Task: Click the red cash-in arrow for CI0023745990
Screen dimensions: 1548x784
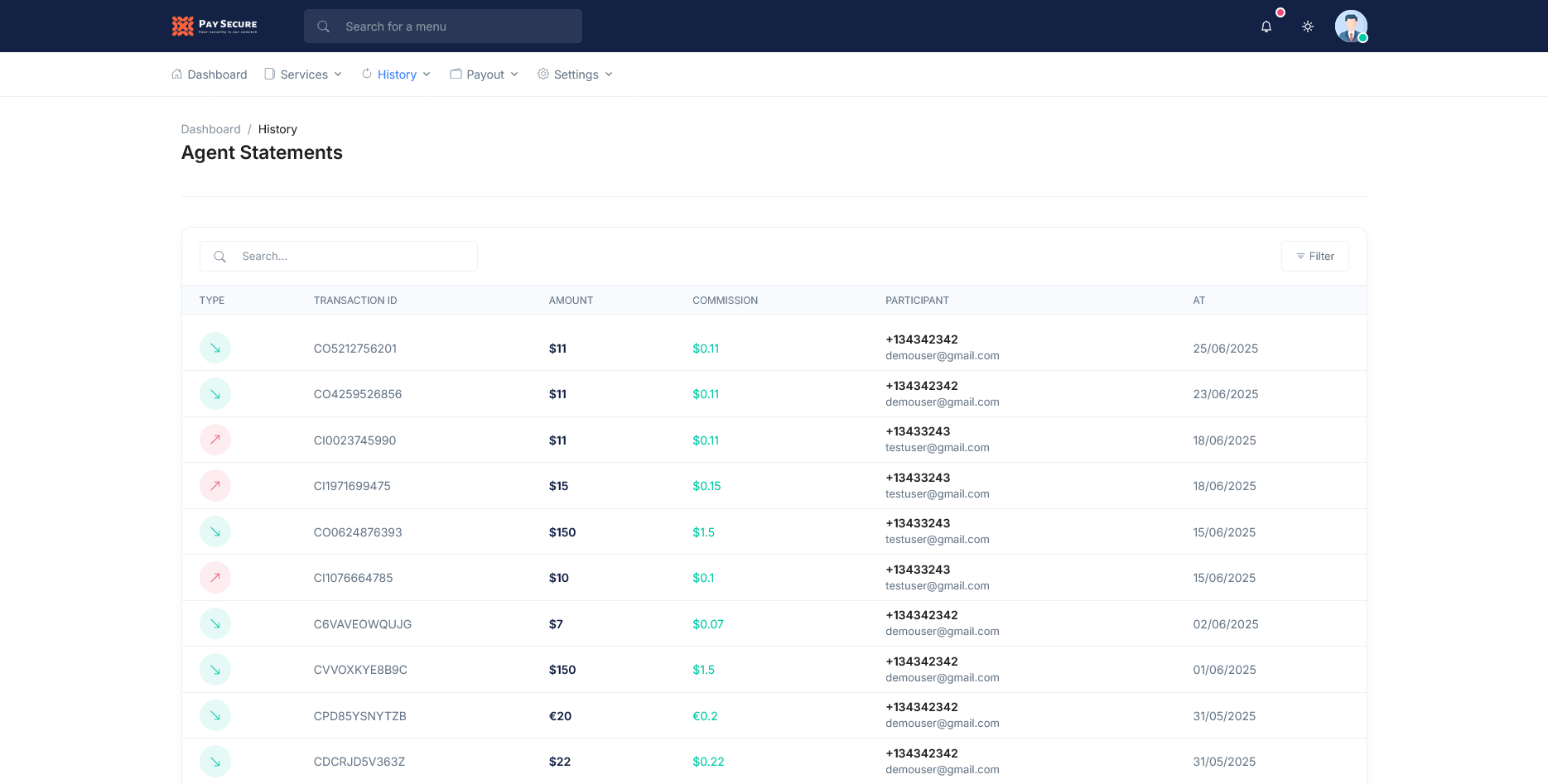Action: click(215, 440)
